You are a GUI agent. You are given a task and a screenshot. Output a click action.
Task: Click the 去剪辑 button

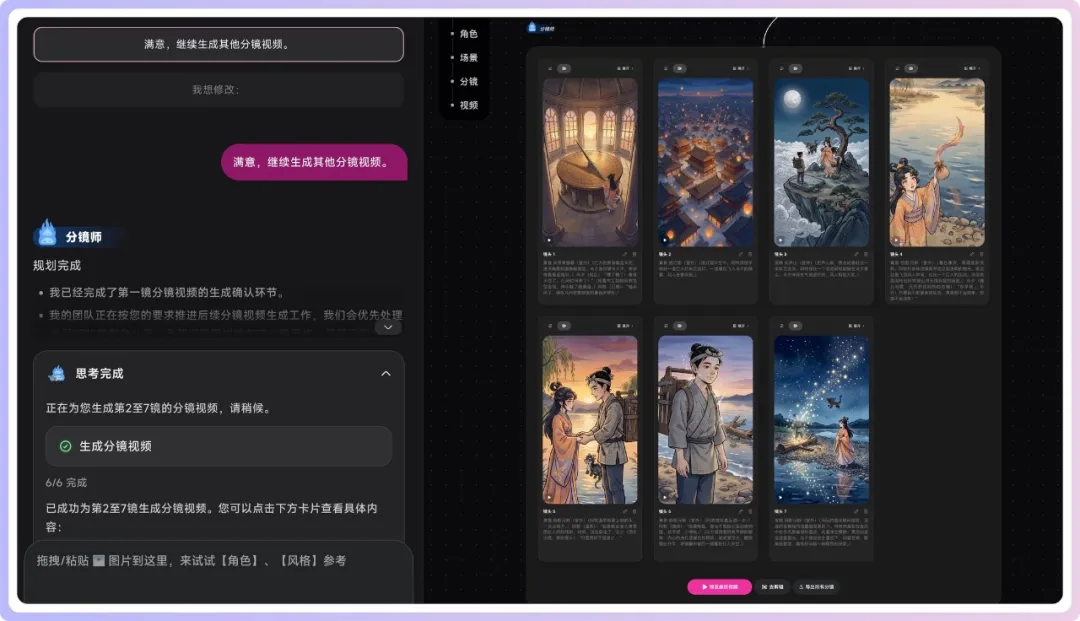(x=772, y=587)
